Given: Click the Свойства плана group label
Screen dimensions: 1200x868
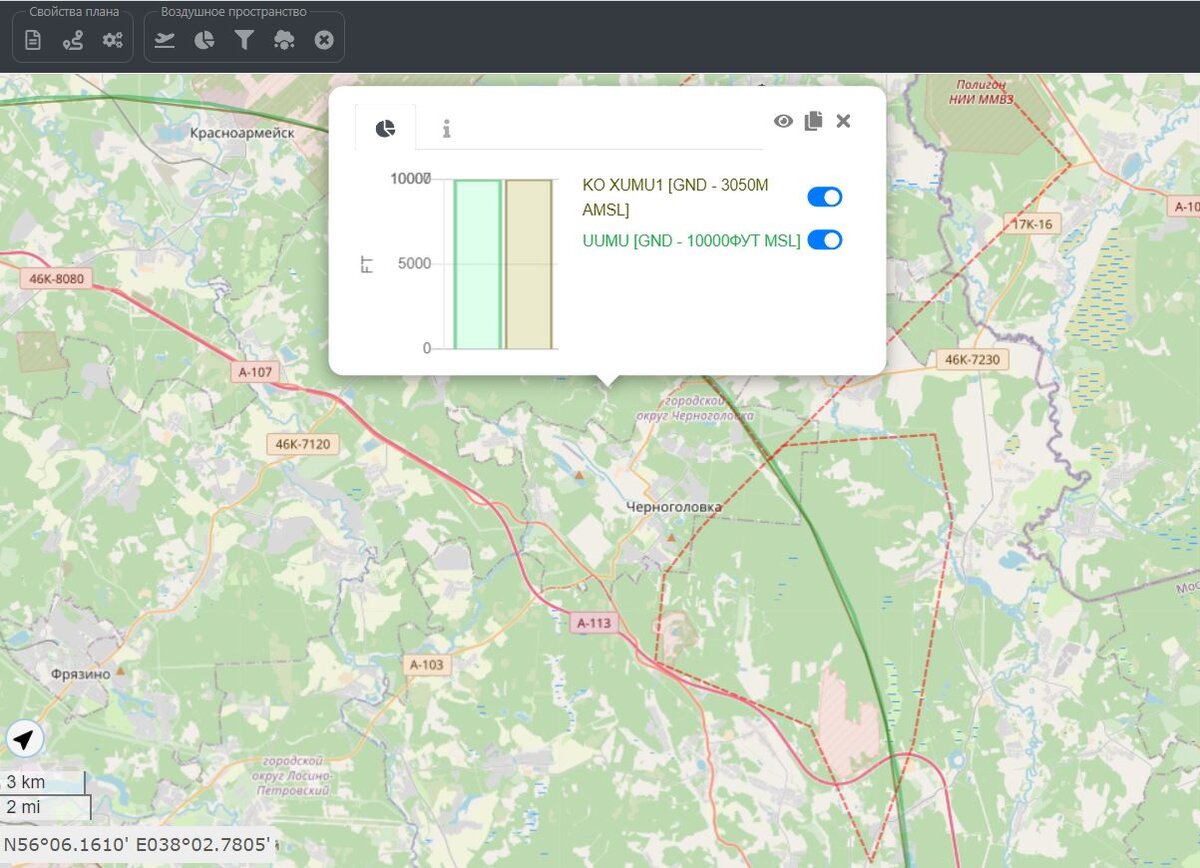Looking at the screenshot, I should coord(73,12).
